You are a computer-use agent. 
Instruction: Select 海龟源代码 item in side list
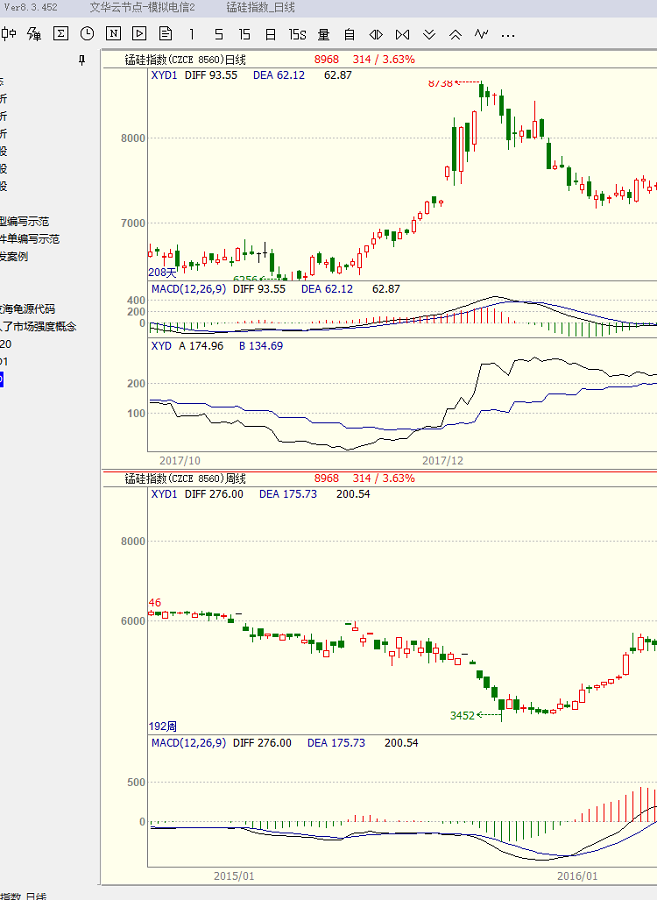28,309
